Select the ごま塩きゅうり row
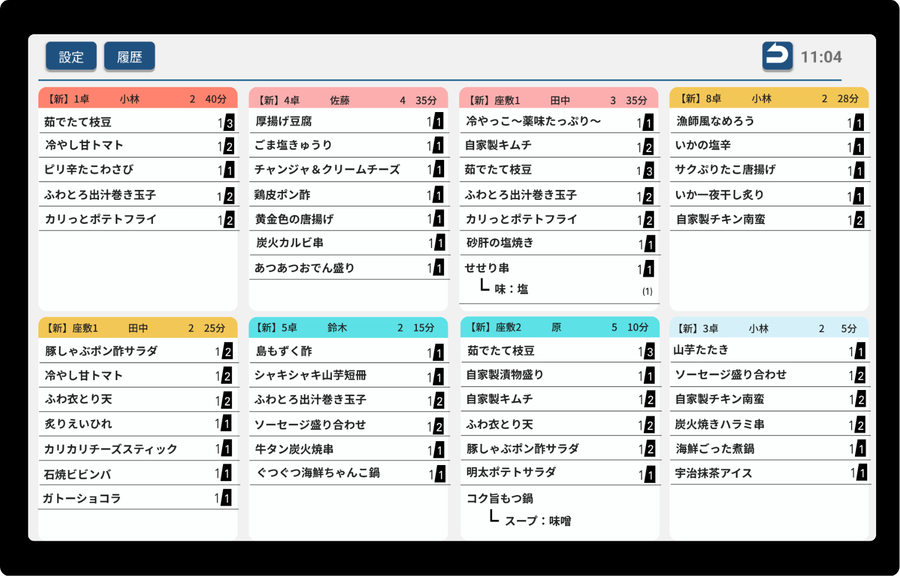The image size is (900, 576). tap(348, 146)
